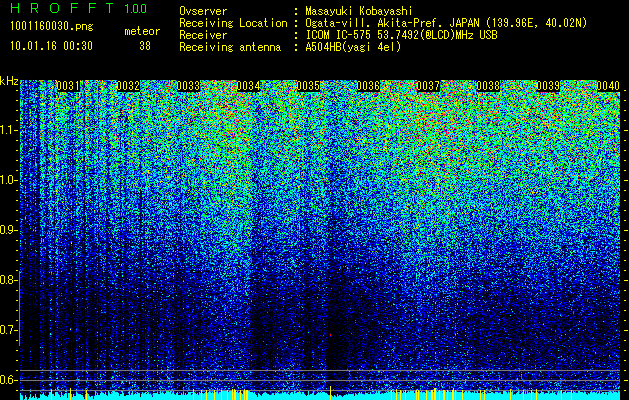Viewport: 629px width, 400px height.
Task: Click antenna text A504HB(yagi 4el)
Action: (353, 47)
